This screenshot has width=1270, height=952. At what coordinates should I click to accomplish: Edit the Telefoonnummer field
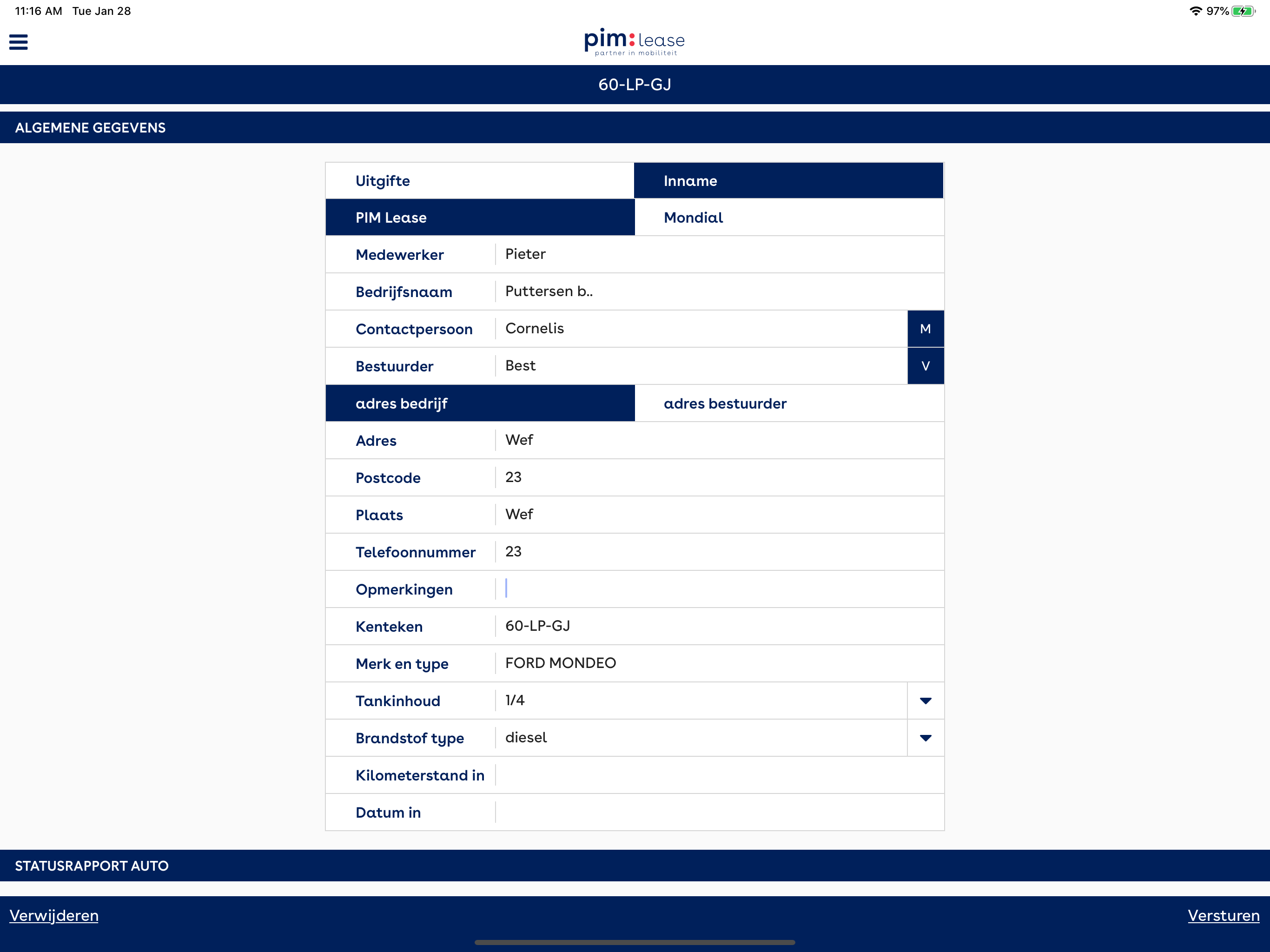point(720,552)
